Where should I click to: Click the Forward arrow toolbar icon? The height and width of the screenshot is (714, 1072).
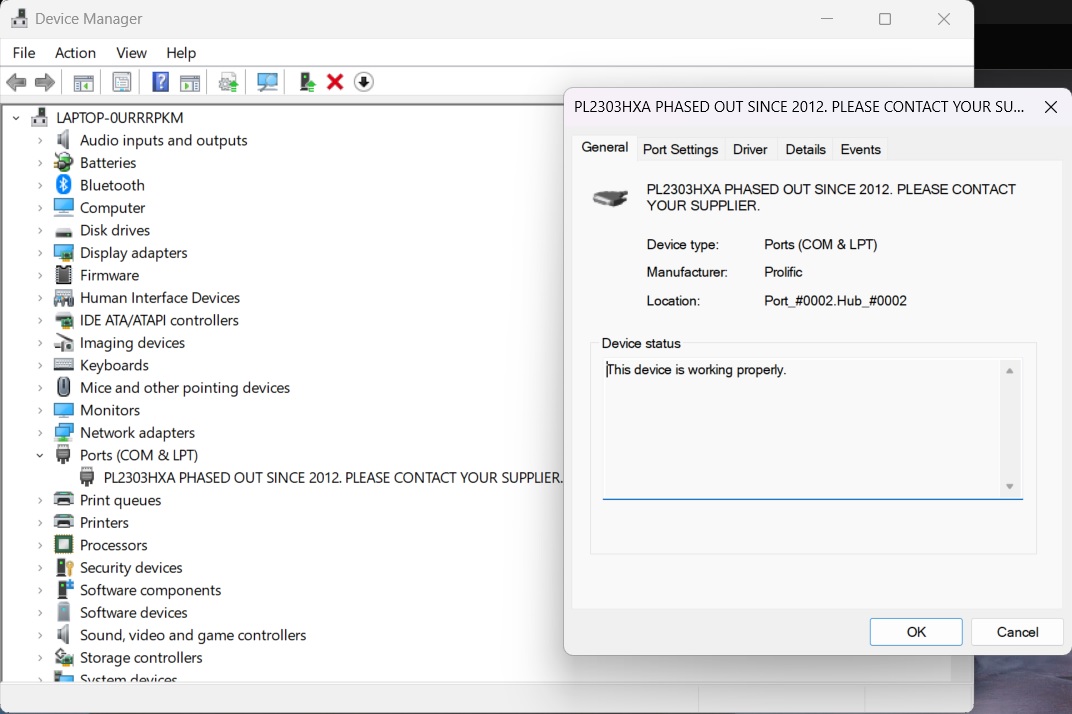coord(45,83)
